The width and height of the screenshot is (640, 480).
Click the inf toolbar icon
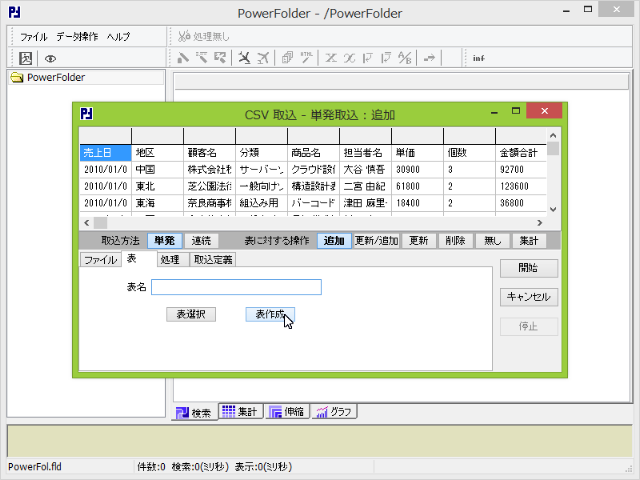[479, 58]
